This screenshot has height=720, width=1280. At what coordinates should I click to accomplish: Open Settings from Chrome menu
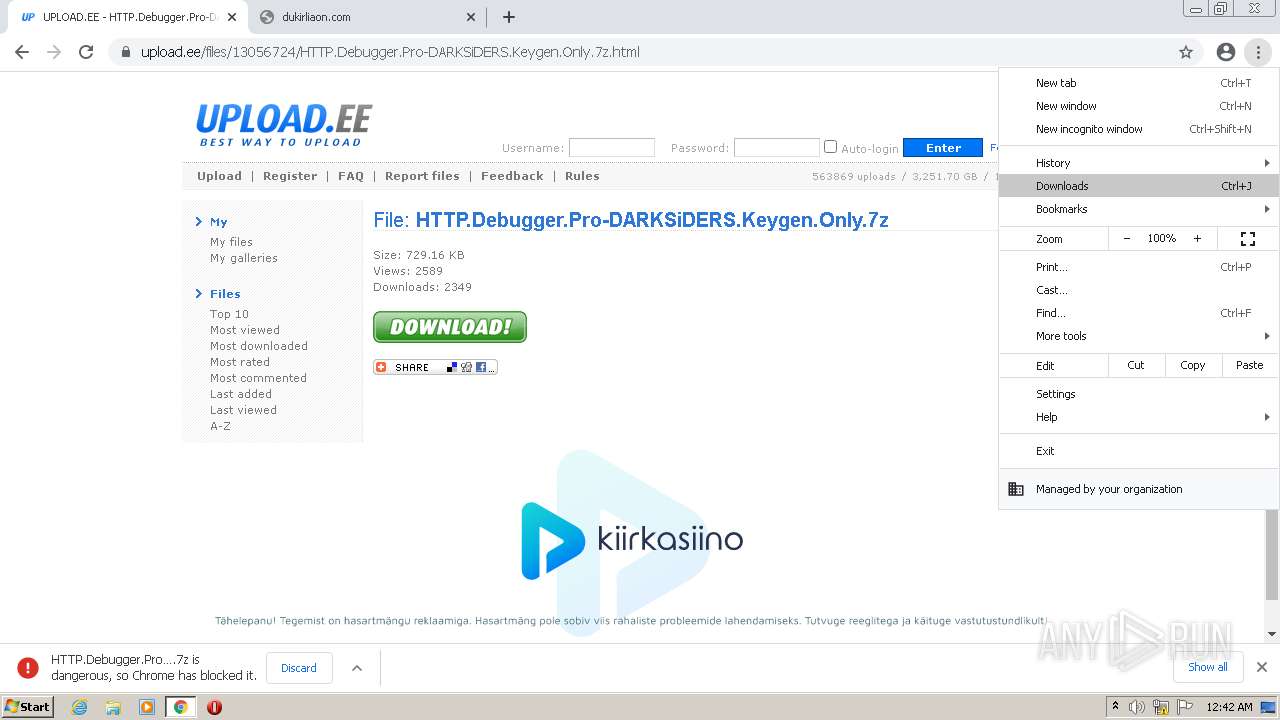coord(1138,394)
